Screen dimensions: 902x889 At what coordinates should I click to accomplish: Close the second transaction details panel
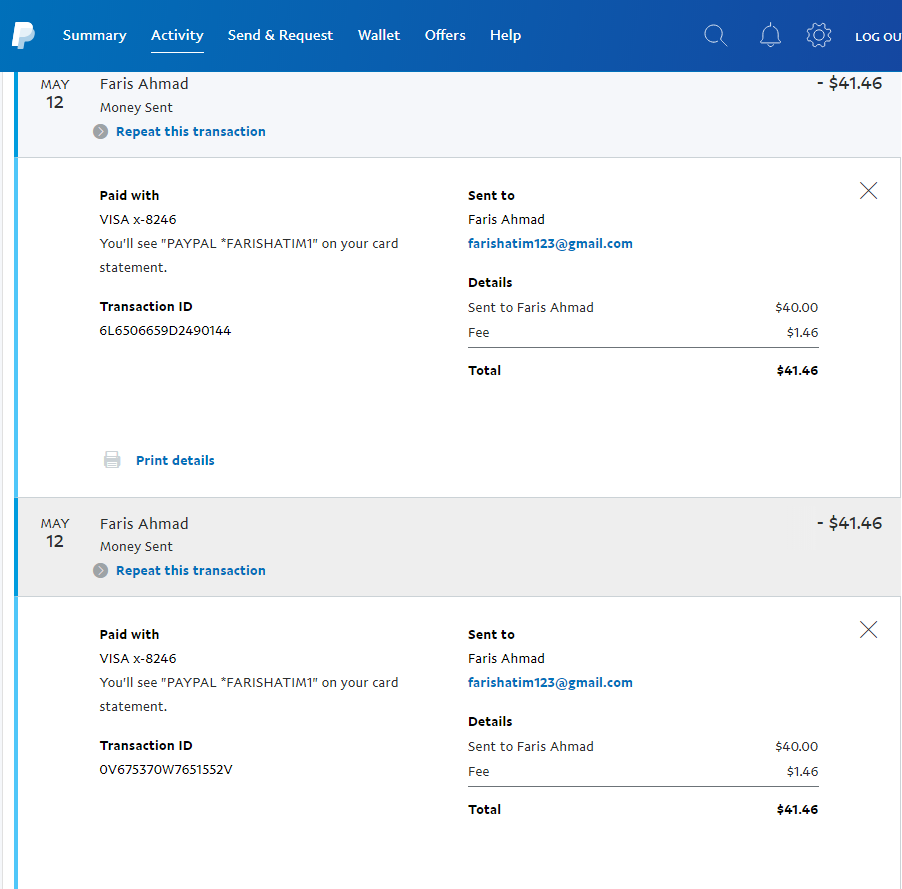click(x=868, y=629)
